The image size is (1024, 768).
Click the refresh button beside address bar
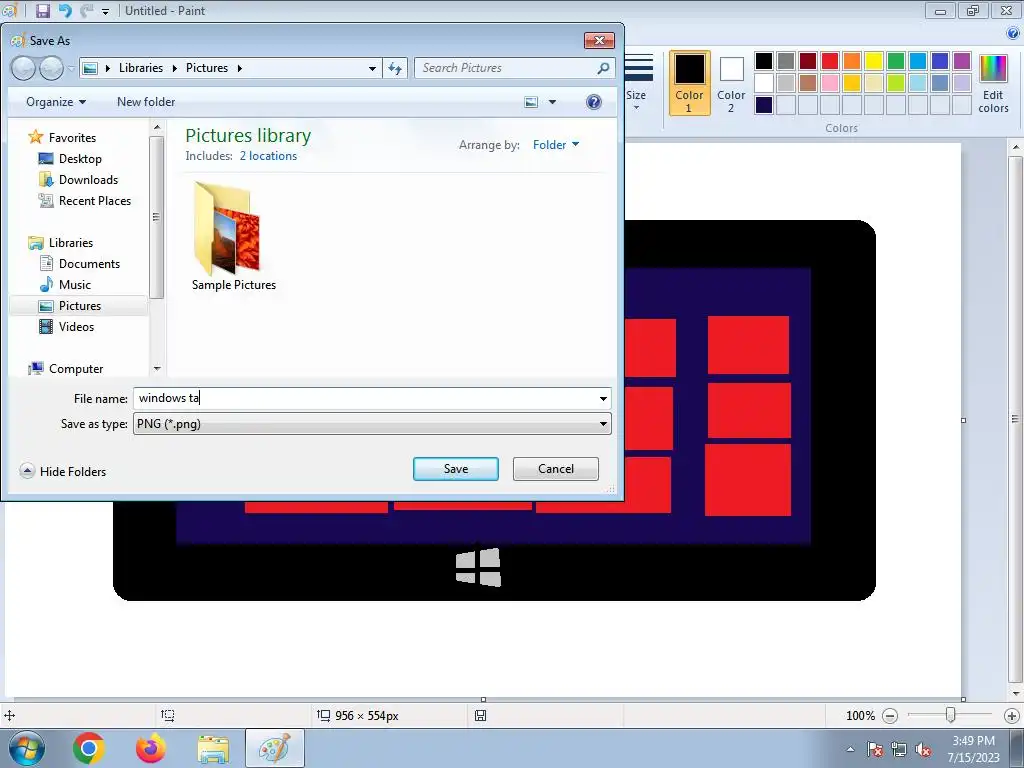tap(395, 68)
